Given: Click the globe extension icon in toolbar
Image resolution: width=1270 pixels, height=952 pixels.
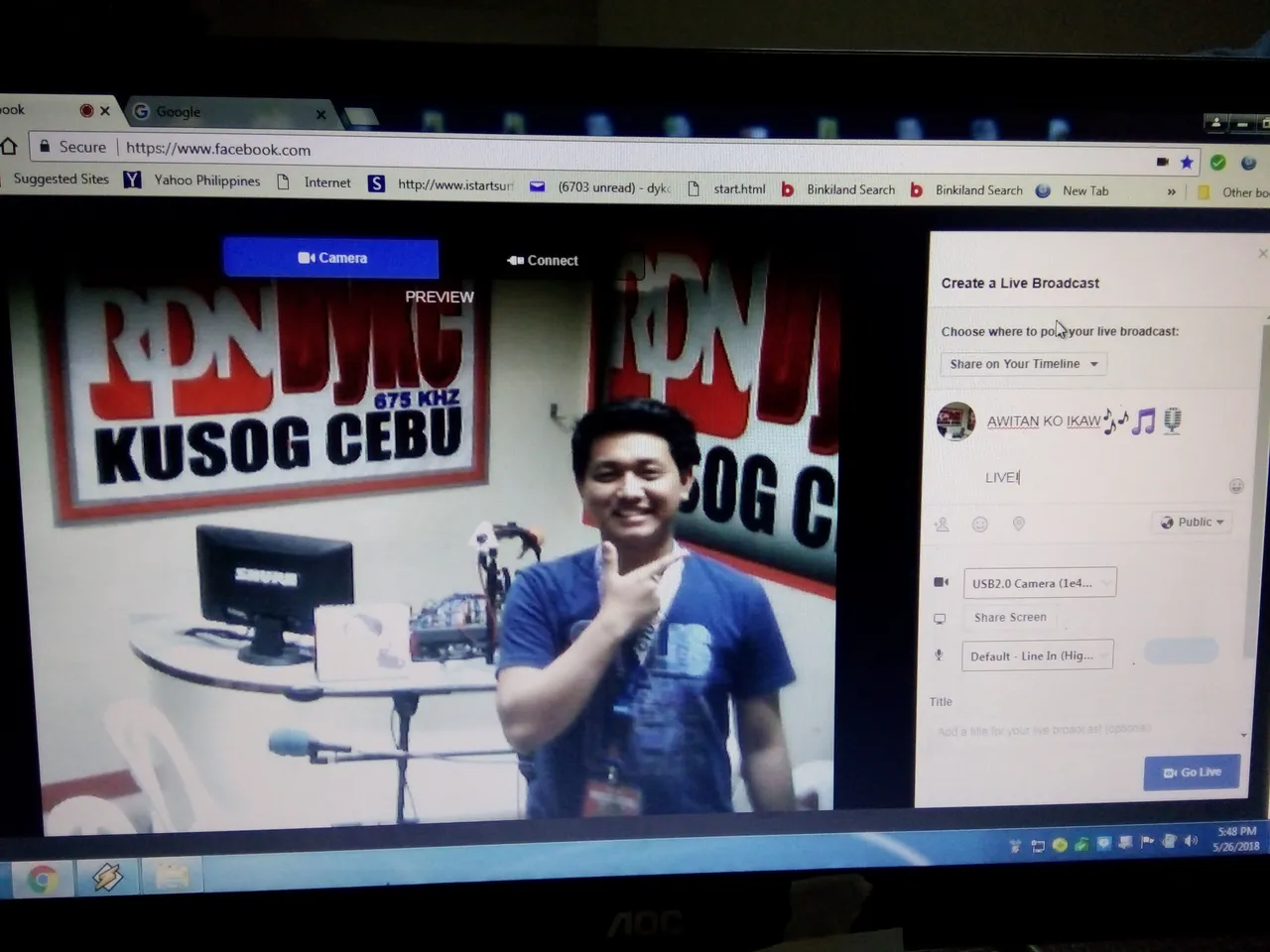Looking at the screenshot, I should [1248, 163].
